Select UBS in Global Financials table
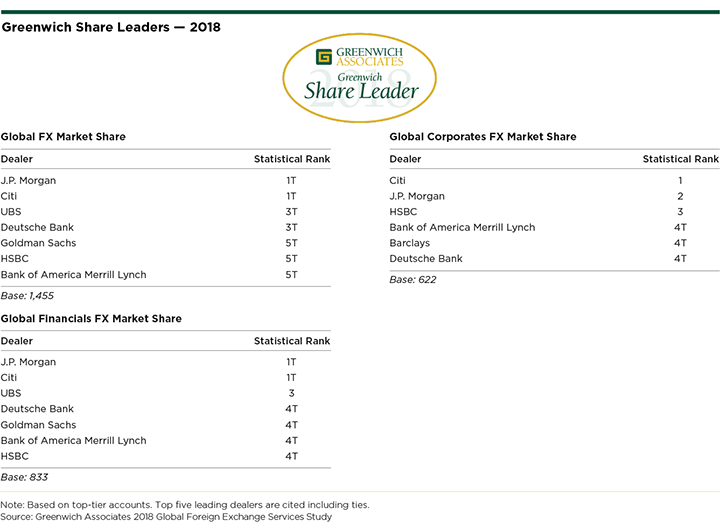 11,393
